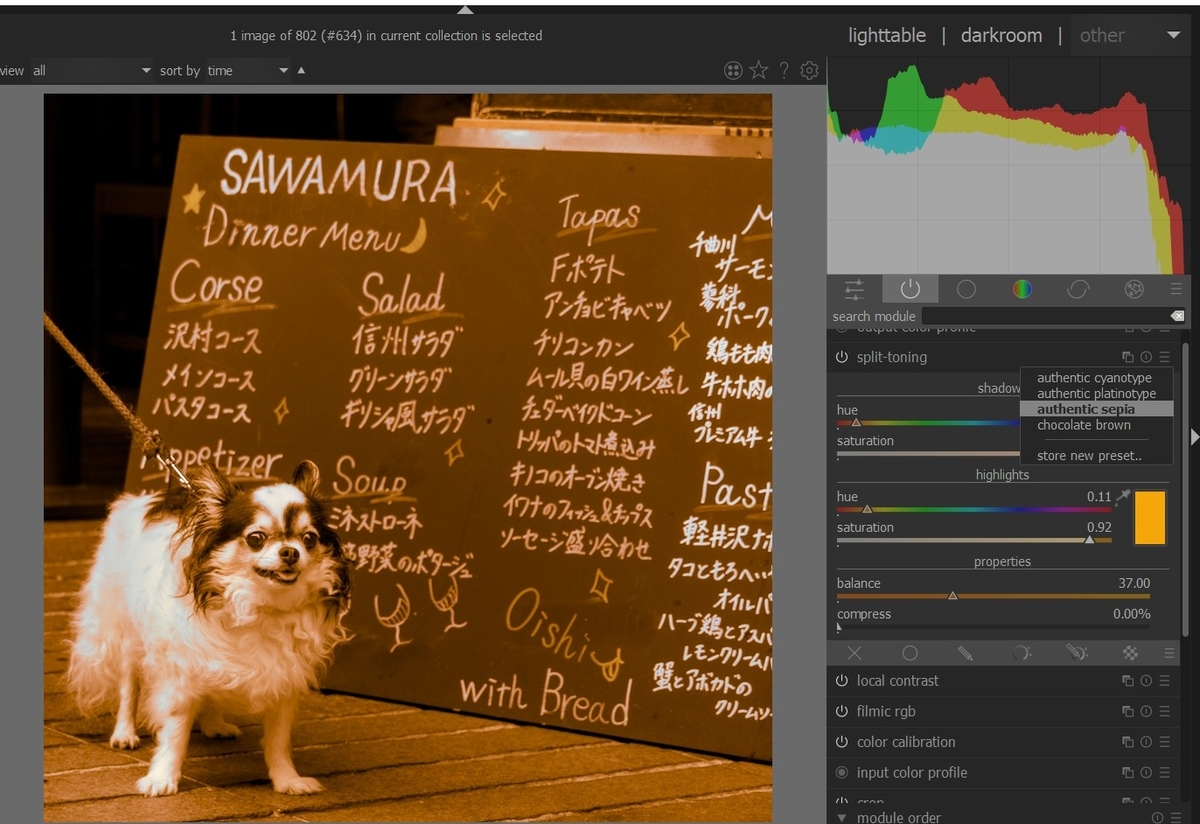This screenshot has height=824, width=1200.
Task: Click the star overlays icon in the top bar
Action: pos(759,70)
